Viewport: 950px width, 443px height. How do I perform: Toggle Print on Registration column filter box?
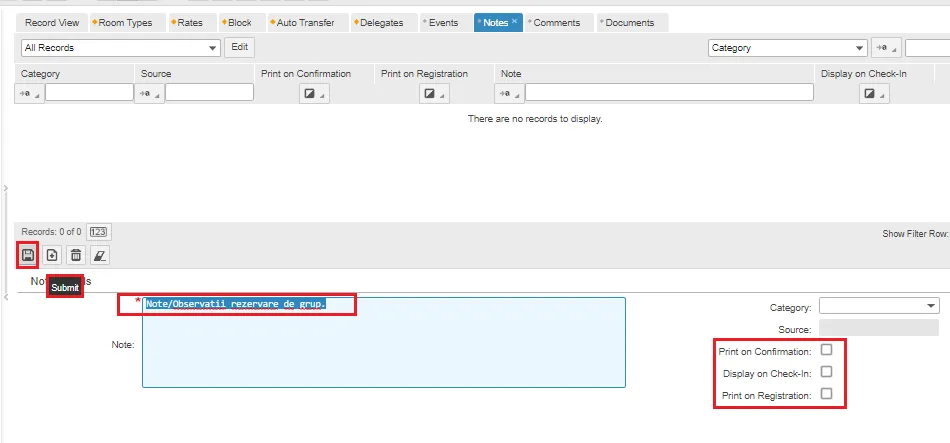[434, 94]
